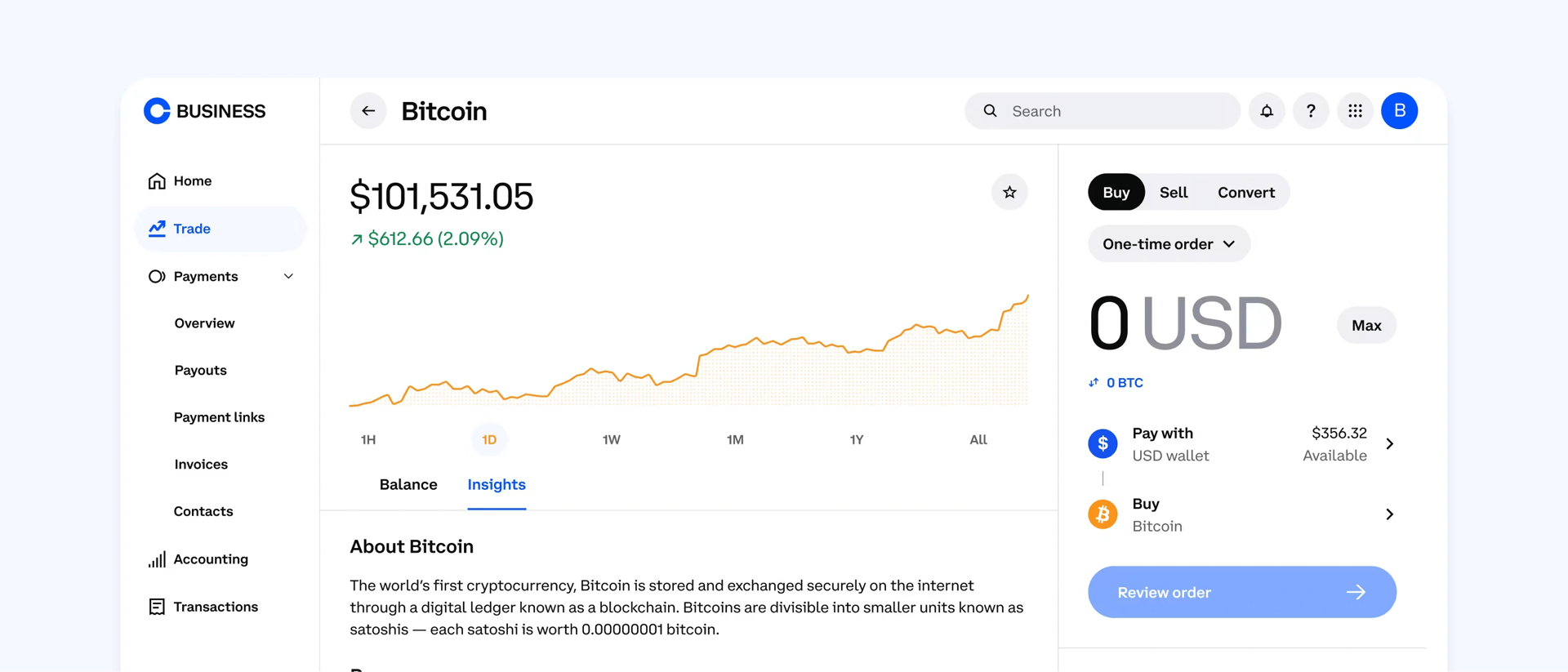Select the Accounting sidebar icon

tap(157, 559)
